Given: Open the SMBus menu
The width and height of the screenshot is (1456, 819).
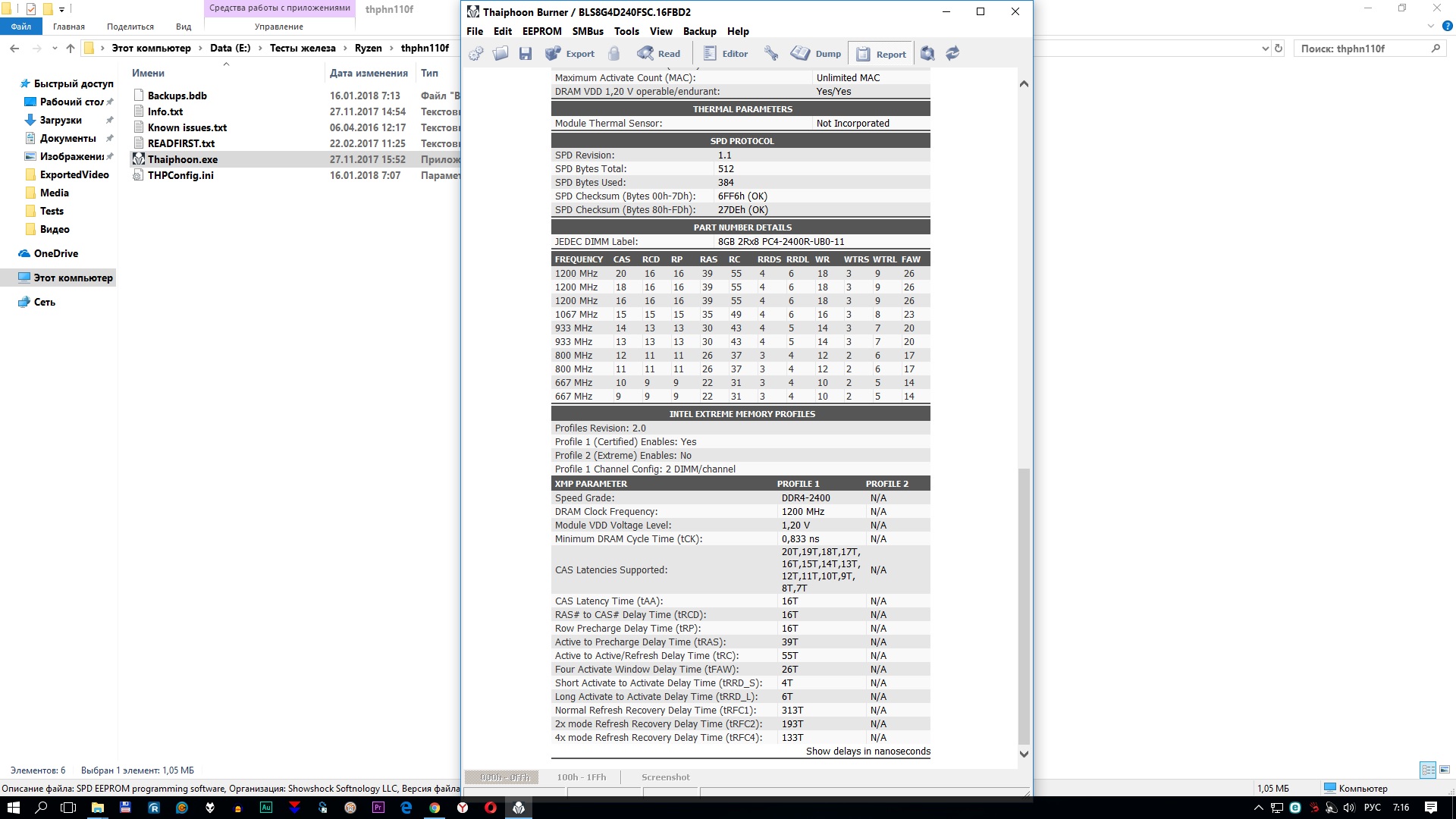Looking at the screenshot, I should [x=588, y=31].
